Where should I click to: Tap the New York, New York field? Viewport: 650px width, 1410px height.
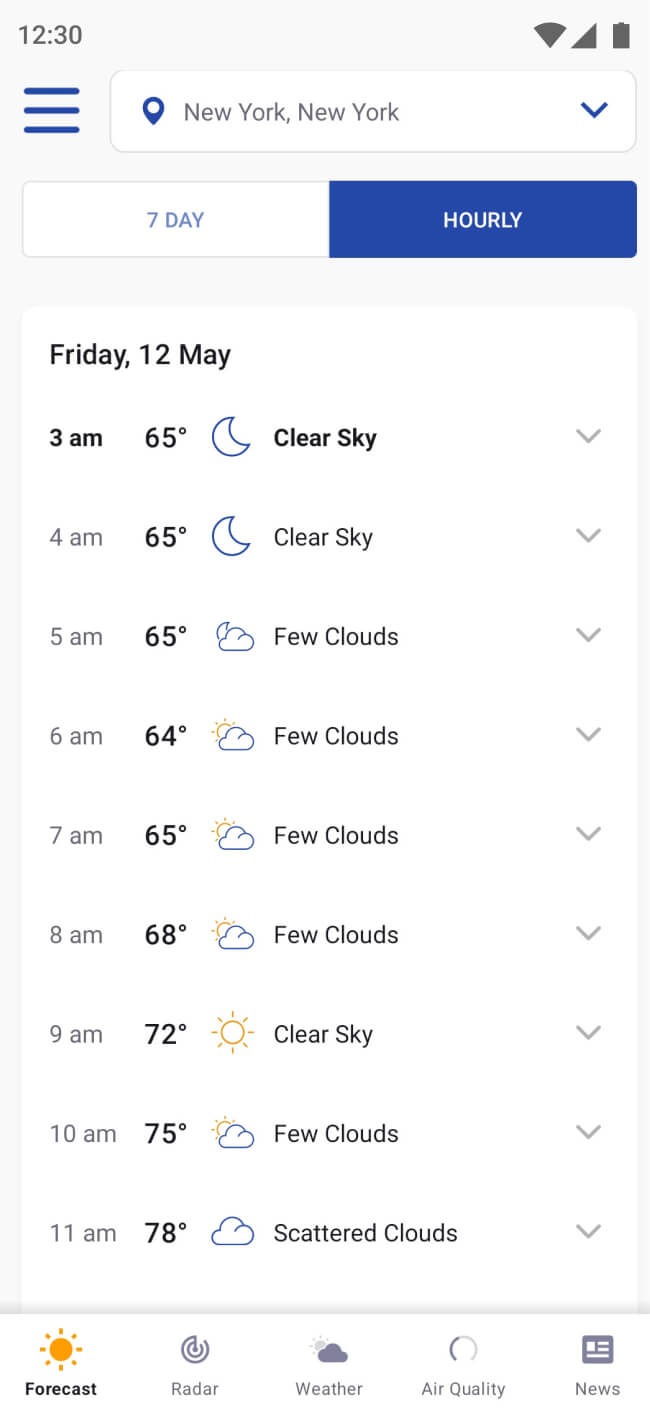[373, 111]
